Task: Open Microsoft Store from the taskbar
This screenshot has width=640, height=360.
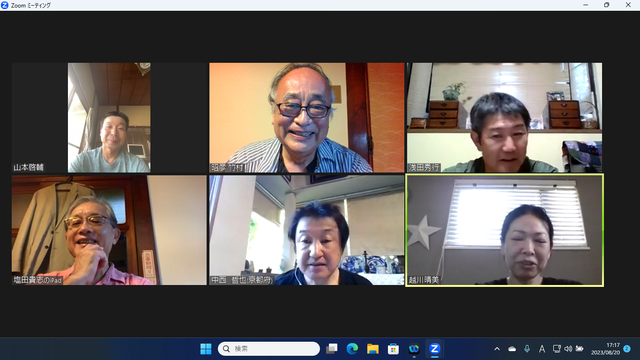Action: [393, 349]
